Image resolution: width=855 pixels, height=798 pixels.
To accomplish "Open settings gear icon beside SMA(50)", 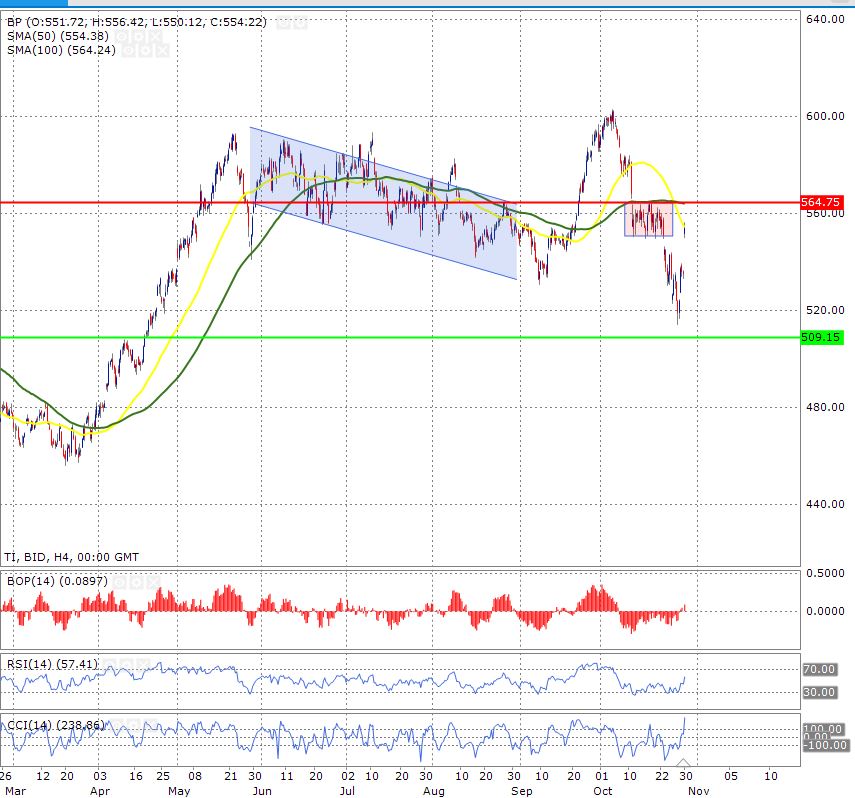I will [139, 37].
